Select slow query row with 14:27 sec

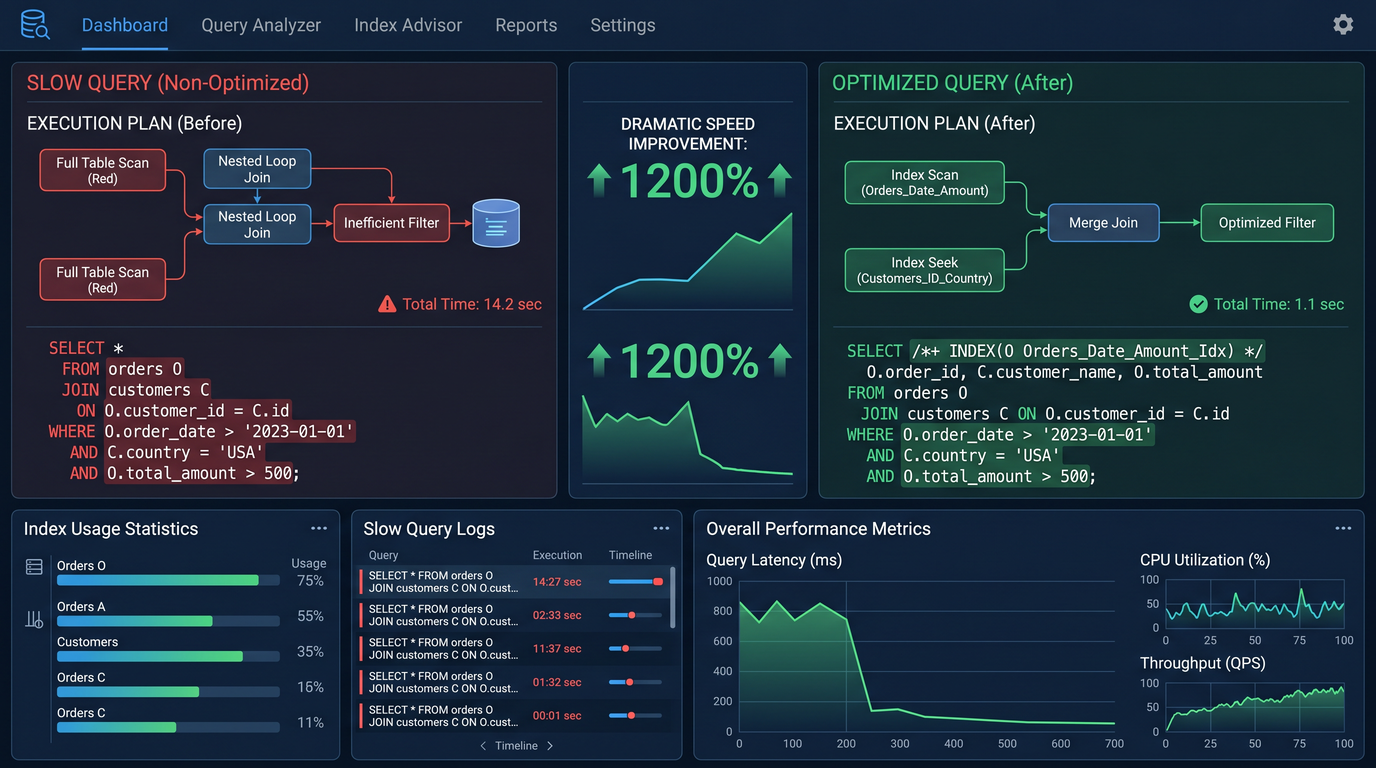(514, 582)
